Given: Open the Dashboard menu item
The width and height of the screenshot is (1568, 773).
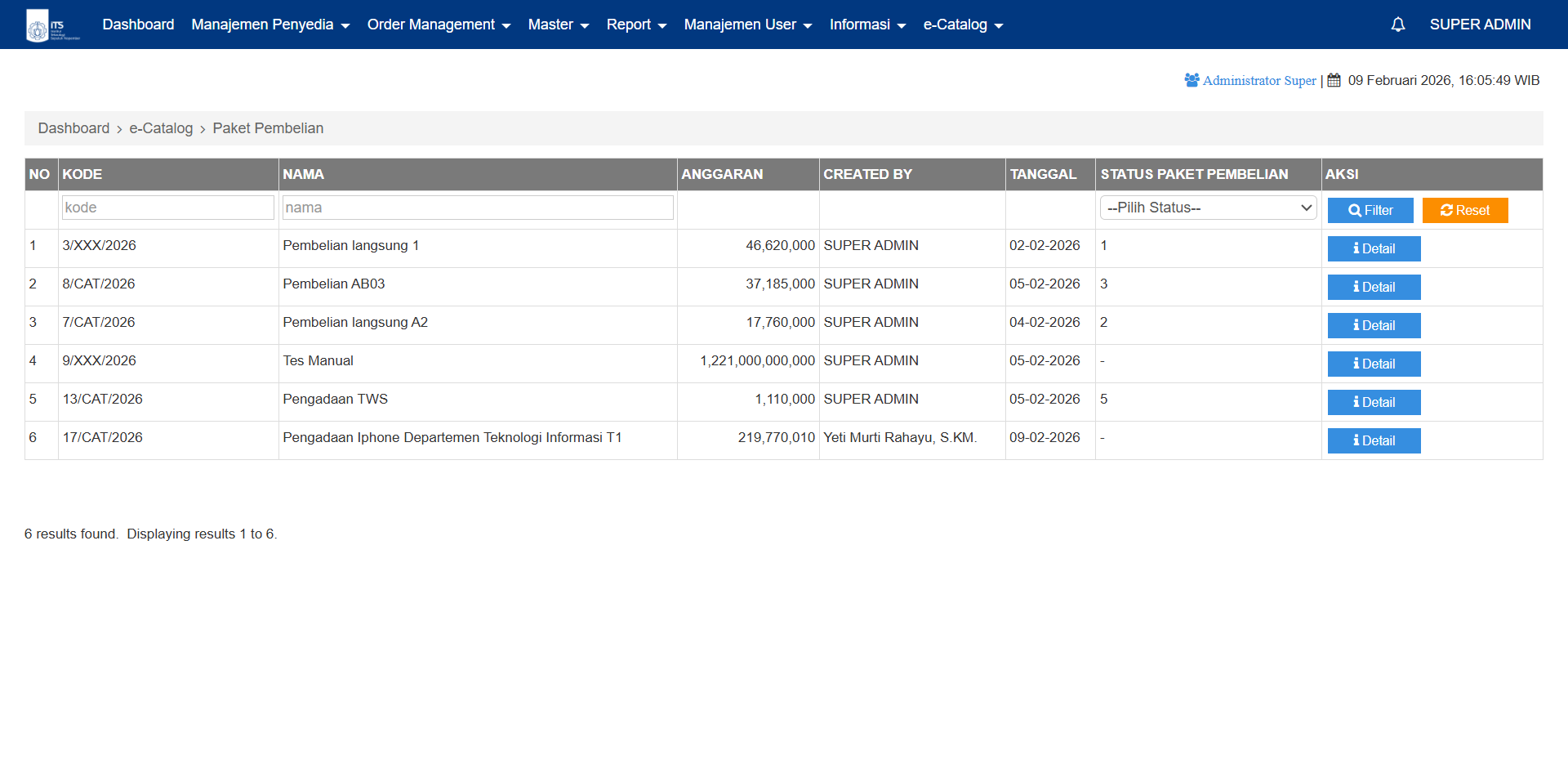Looking at the screenshot, I should [138, 25].
